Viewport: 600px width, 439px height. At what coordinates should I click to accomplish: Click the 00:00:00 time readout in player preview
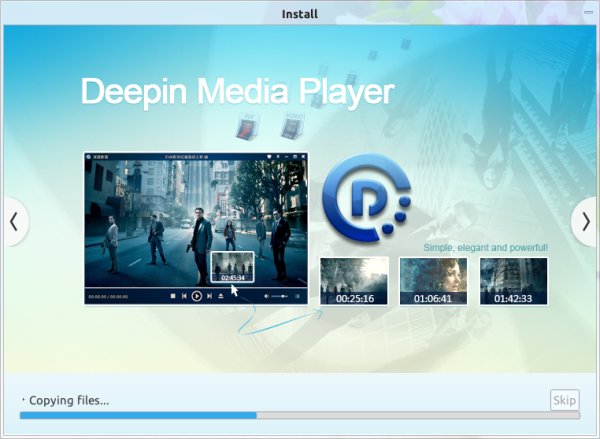click(x=108, y=297)
